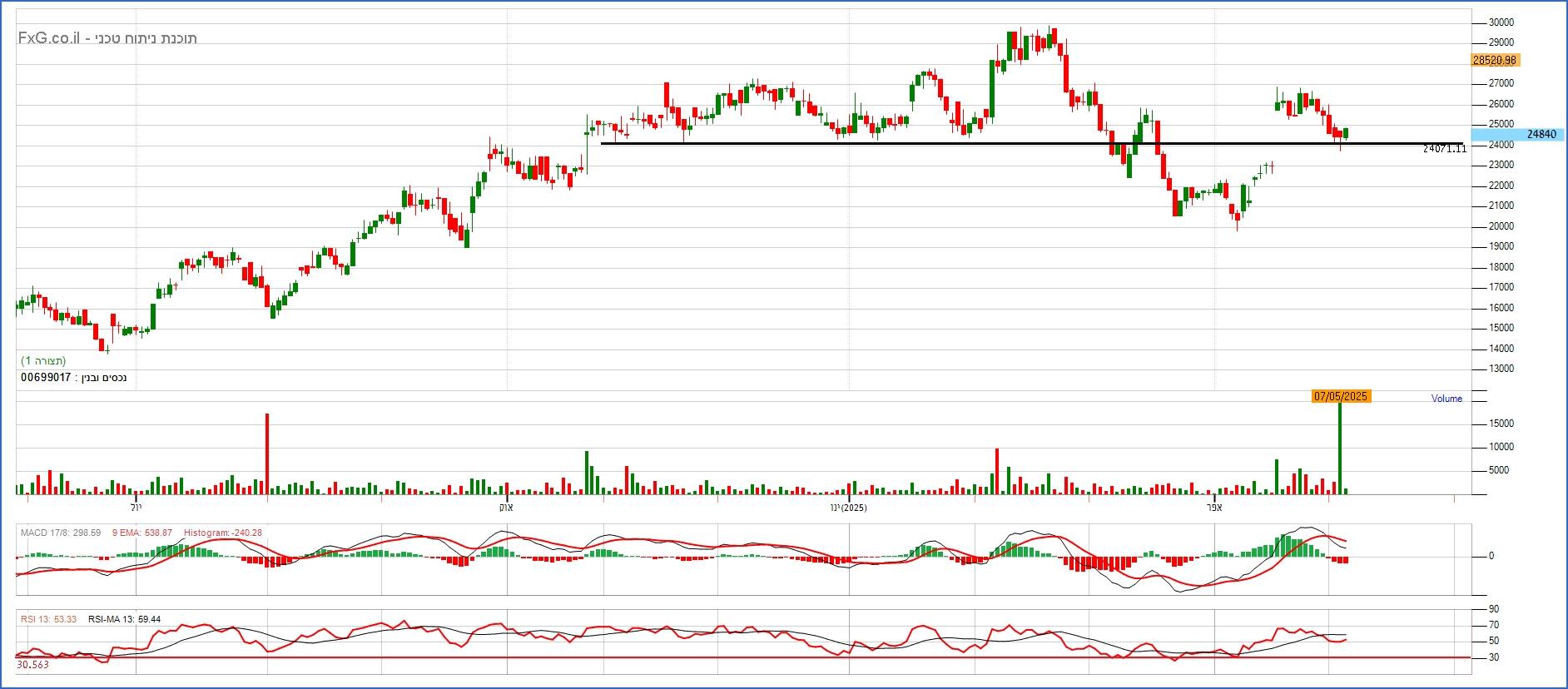Click the RSI 13: 53.33 readout

pyautogui.click(x=48, y=619)
